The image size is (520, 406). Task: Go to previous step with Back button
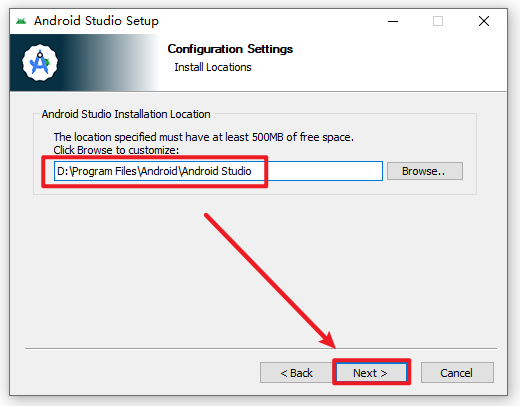(x=296, y=373)
